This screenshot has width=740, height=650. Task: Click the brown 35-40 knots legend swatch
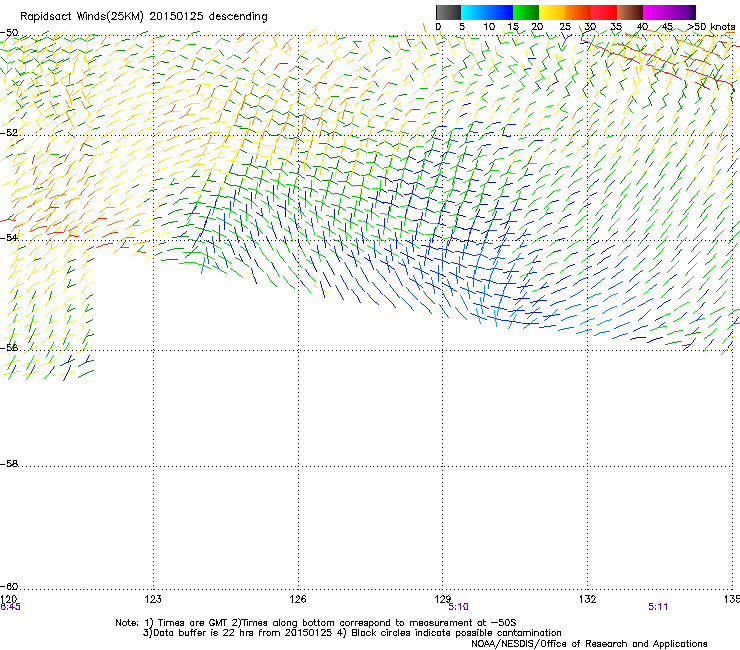point(630,12)
